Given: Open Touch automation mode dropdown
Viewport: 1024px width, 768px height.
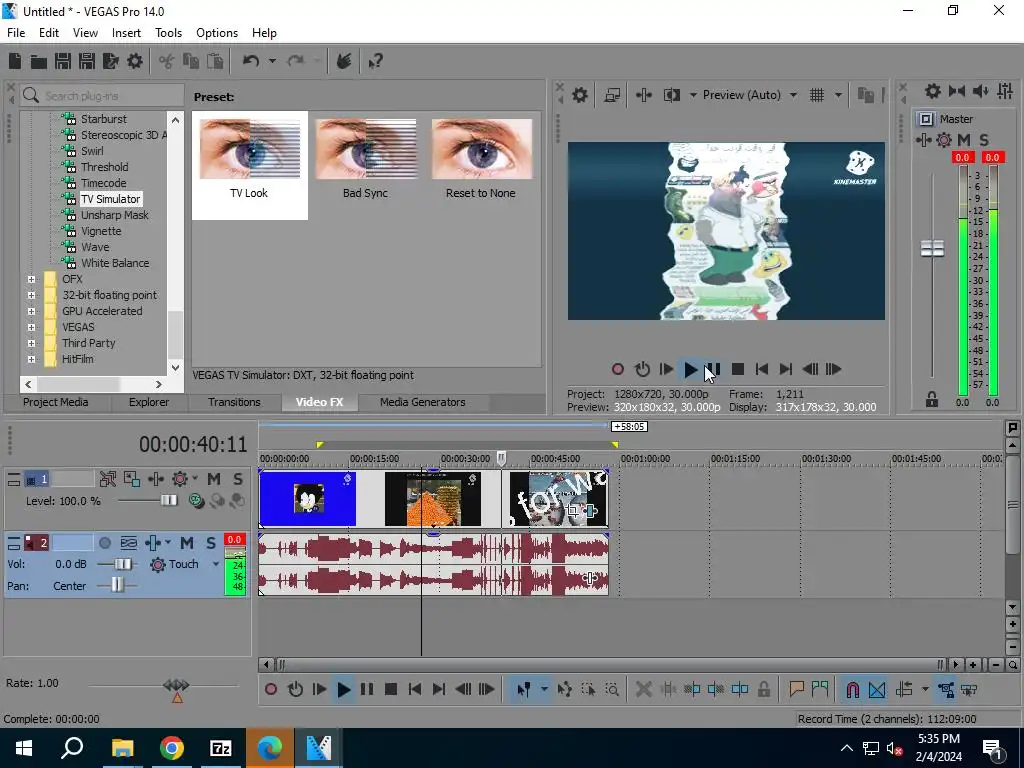Looking at the screenshot, I should [x=216, y=564].
